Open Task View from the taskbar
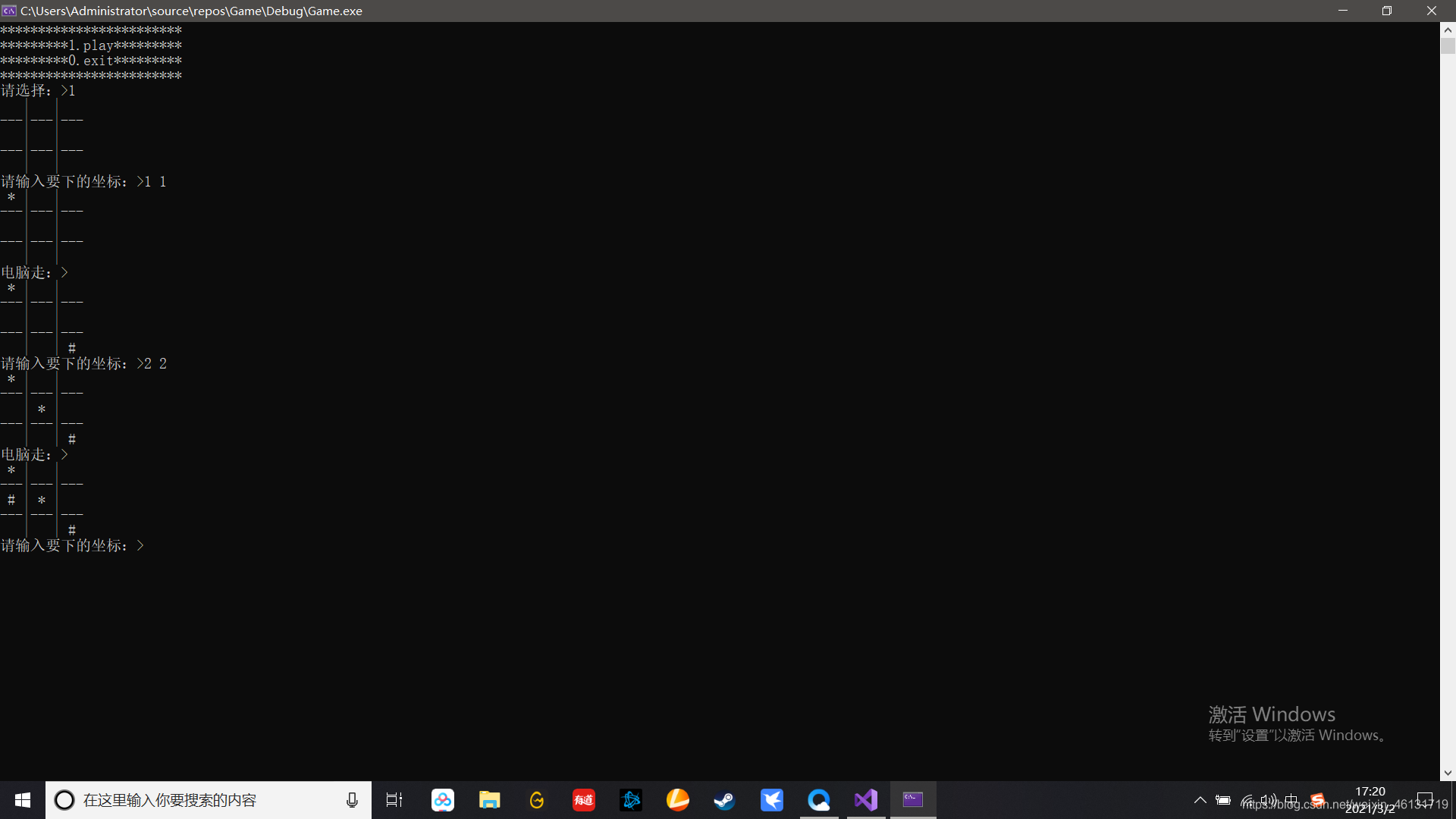The height and width of the screenshot is (819, 1456). (394, 800)
